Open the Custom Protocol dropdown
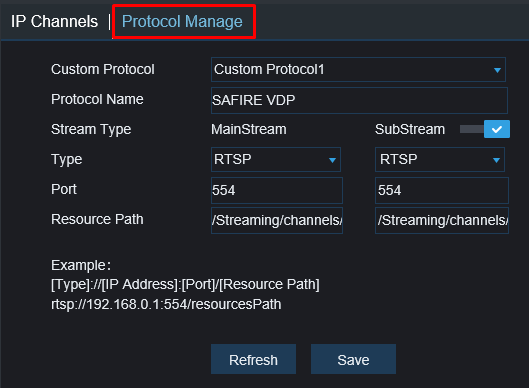529x388 pixels. (x=358, y=70)
